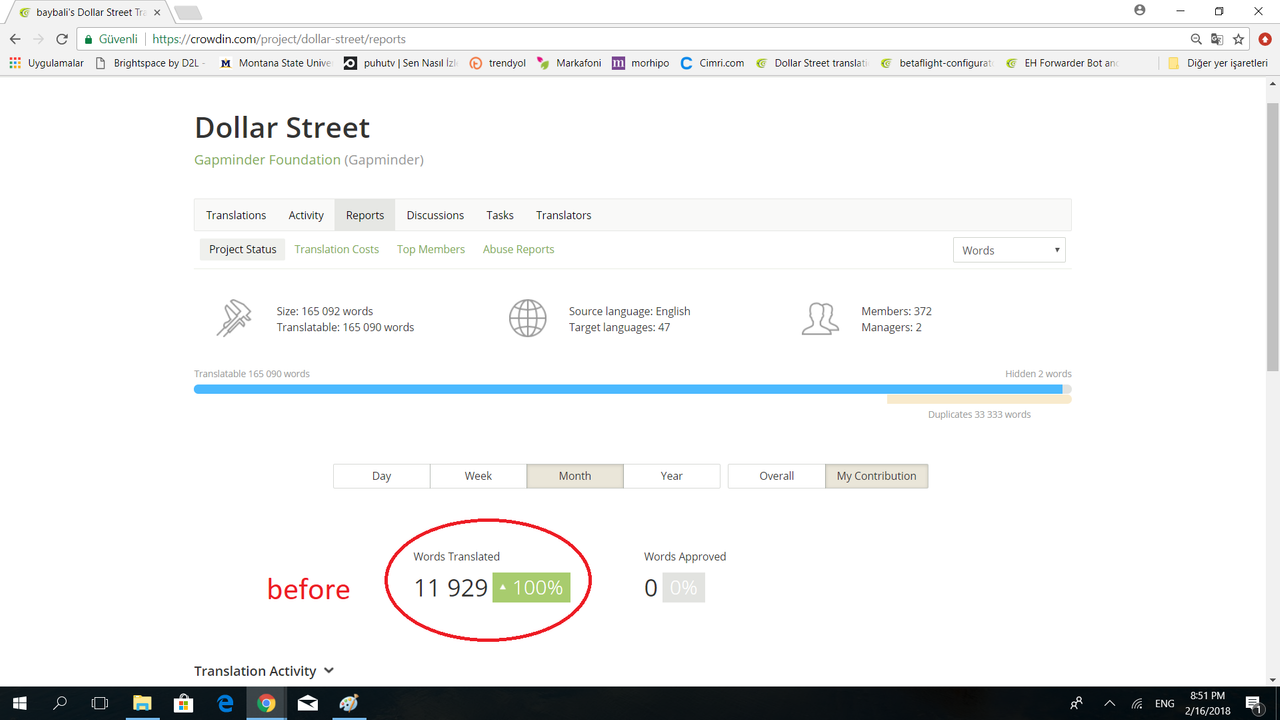Image resolution: width=1280 pixels, height=720 pixels.
Task: Follow the Gapminder Foundation link
Action: tap(267, 160)
